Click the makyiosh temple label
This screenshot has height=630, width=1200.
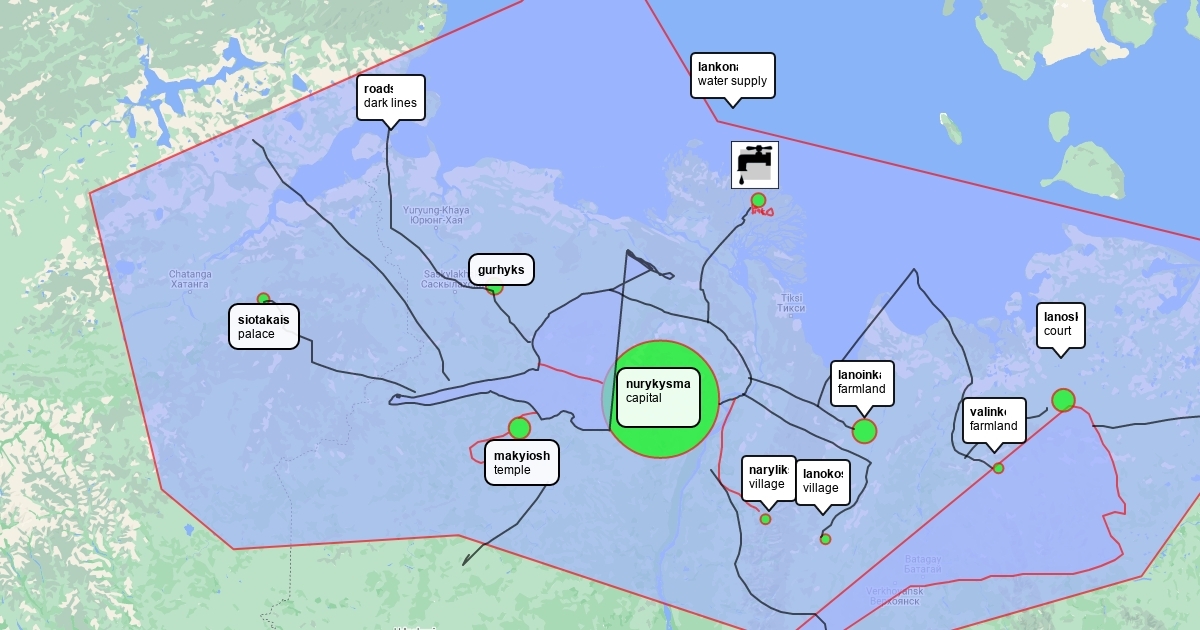[521, 463]
